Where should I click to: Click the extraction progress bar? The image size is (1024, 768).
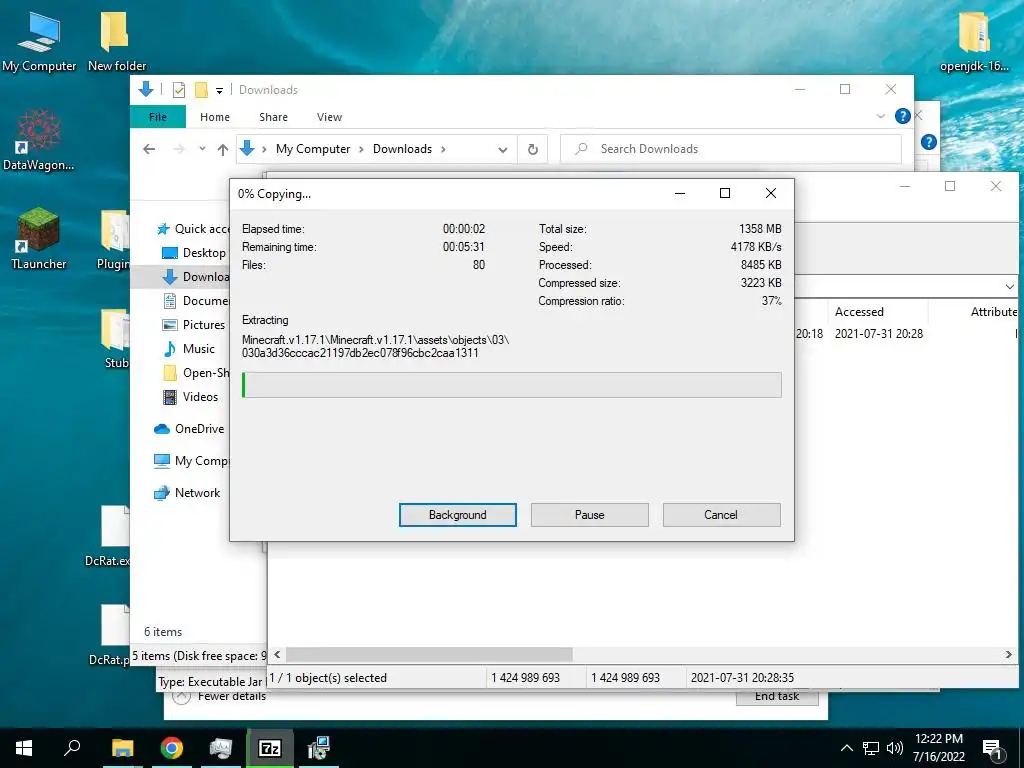coord(512,385)
